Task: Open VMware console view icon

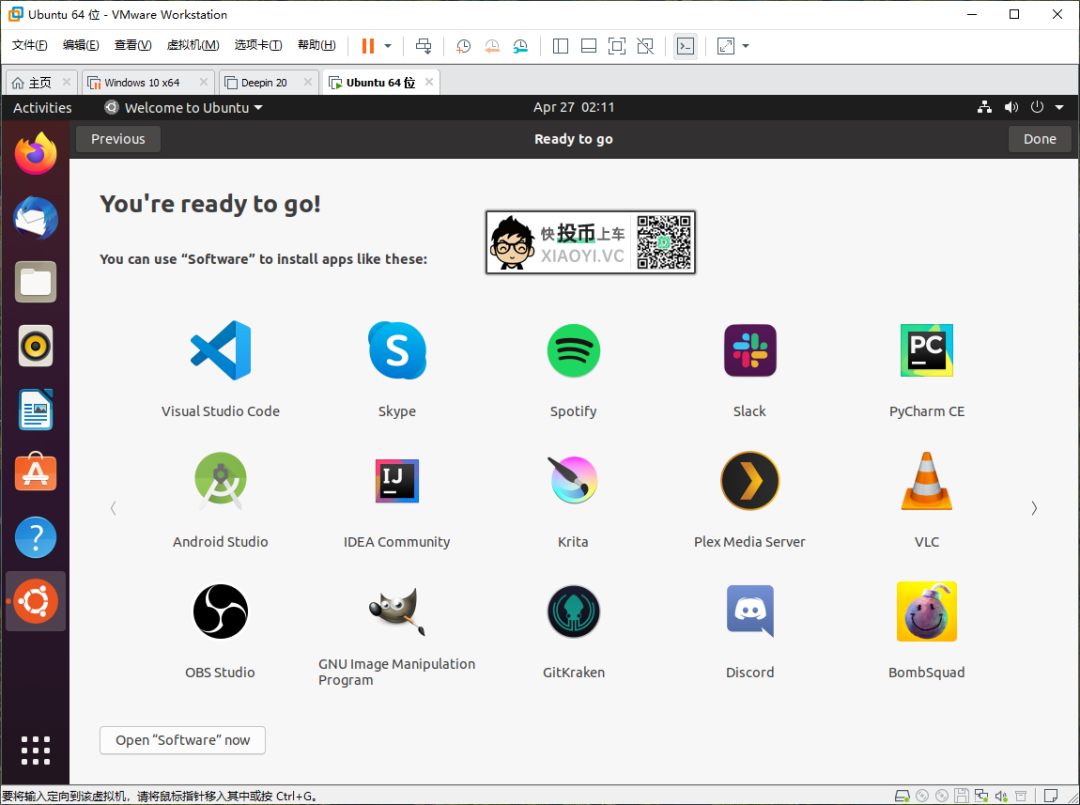Action: point(685,46)
